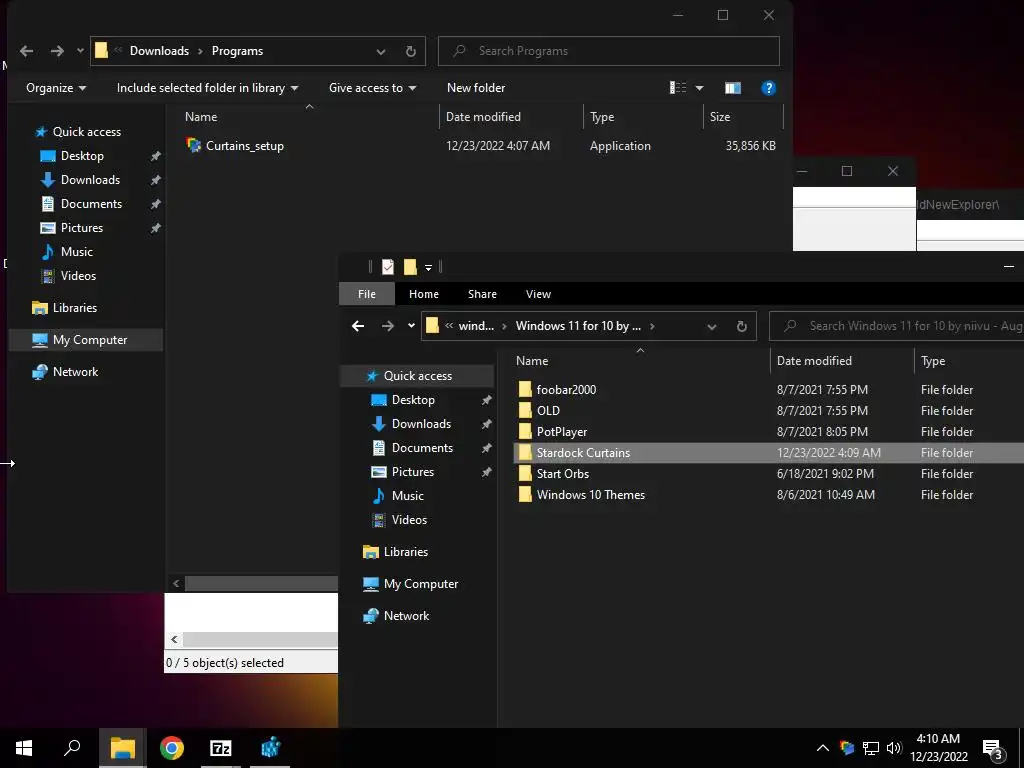Open recent locations dropdown in Programs window
This screenshot has height=768, width=1024.
80,51
